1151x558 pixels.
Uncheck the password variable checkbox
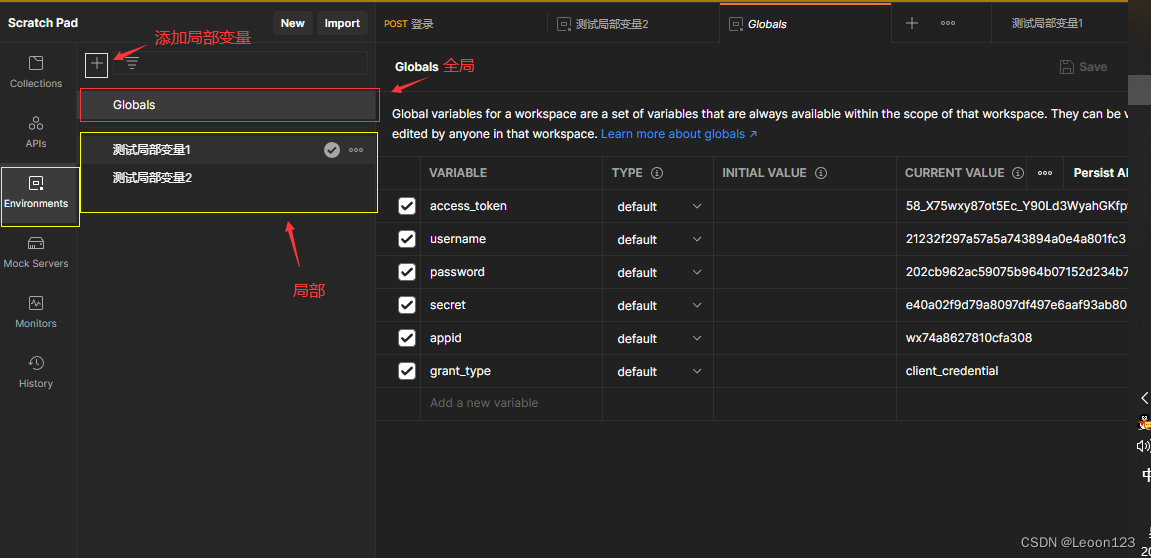click(x=407, y=272)
